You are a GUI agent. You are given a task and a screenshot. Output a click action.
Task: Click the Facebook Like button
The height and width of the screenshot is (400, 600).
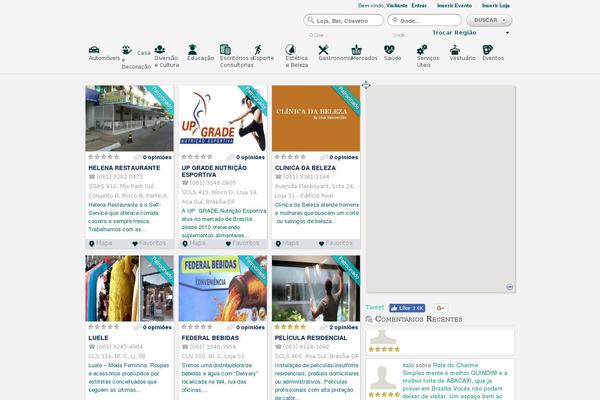pyautogui.click(x=407, y=308)
